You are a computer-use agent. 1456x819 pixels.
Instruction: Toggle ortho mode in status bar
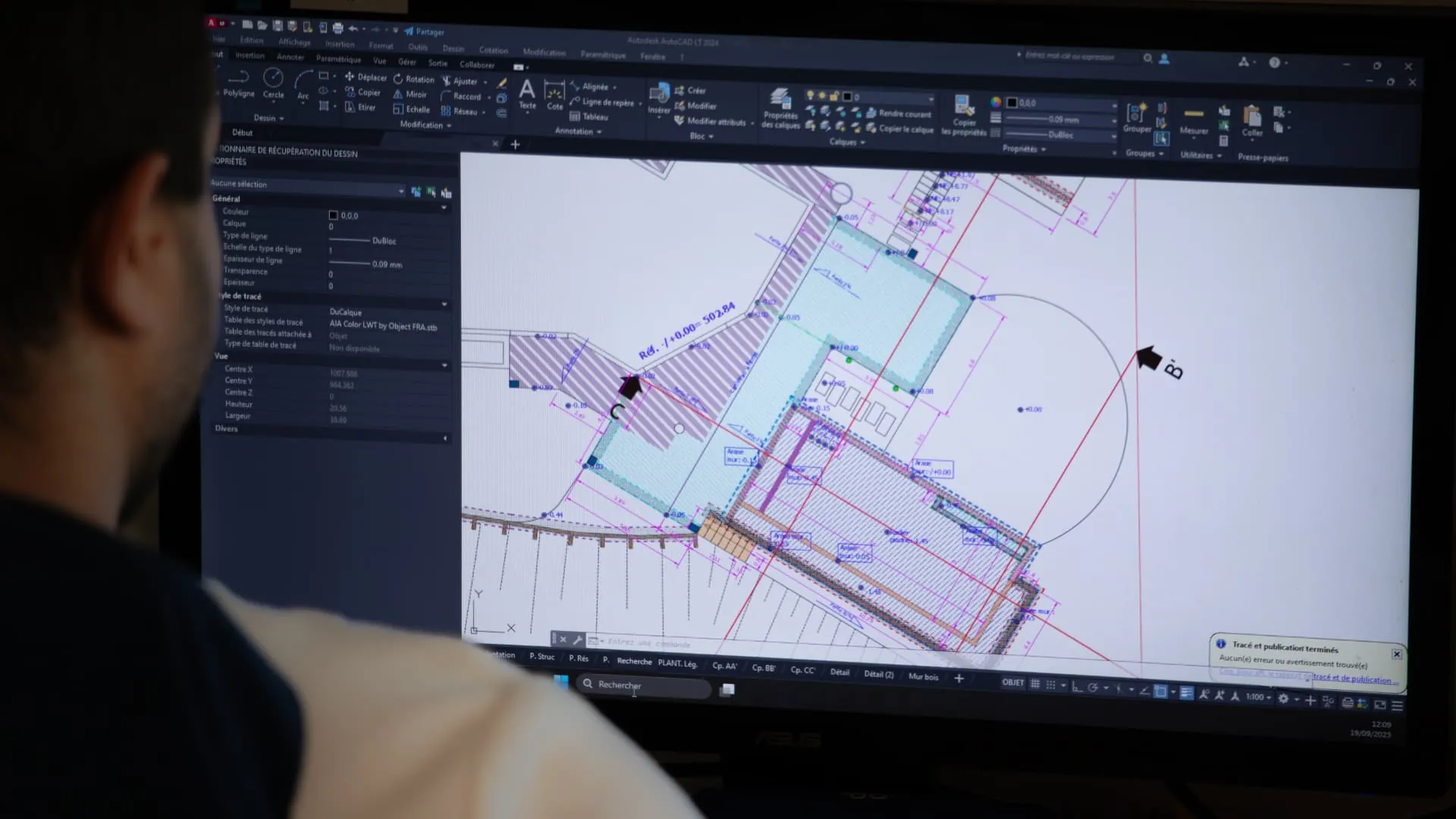(1077, 686)
